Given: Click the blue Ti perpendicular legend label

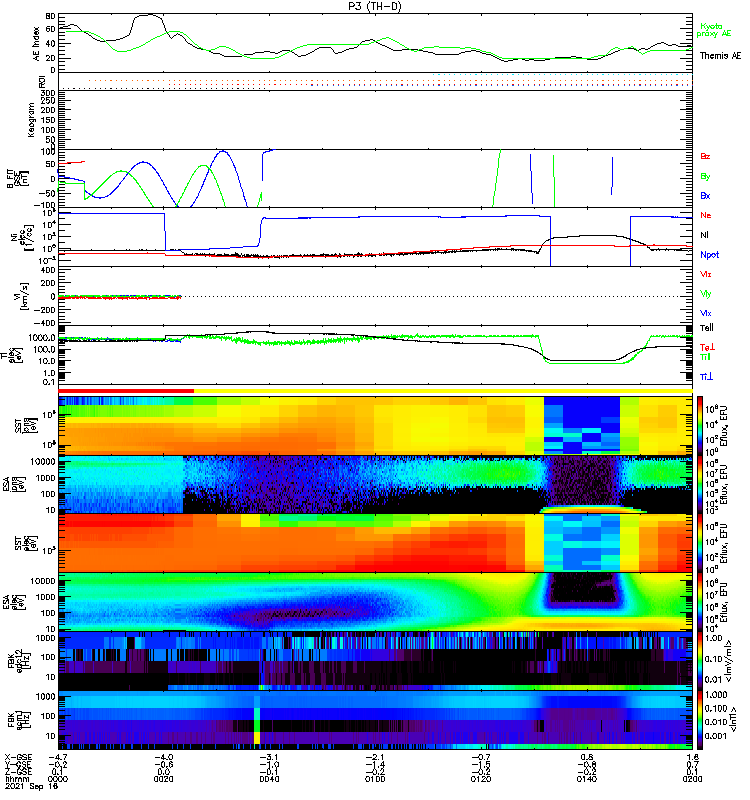Looking at the screenshot, I should coord(706,377).
